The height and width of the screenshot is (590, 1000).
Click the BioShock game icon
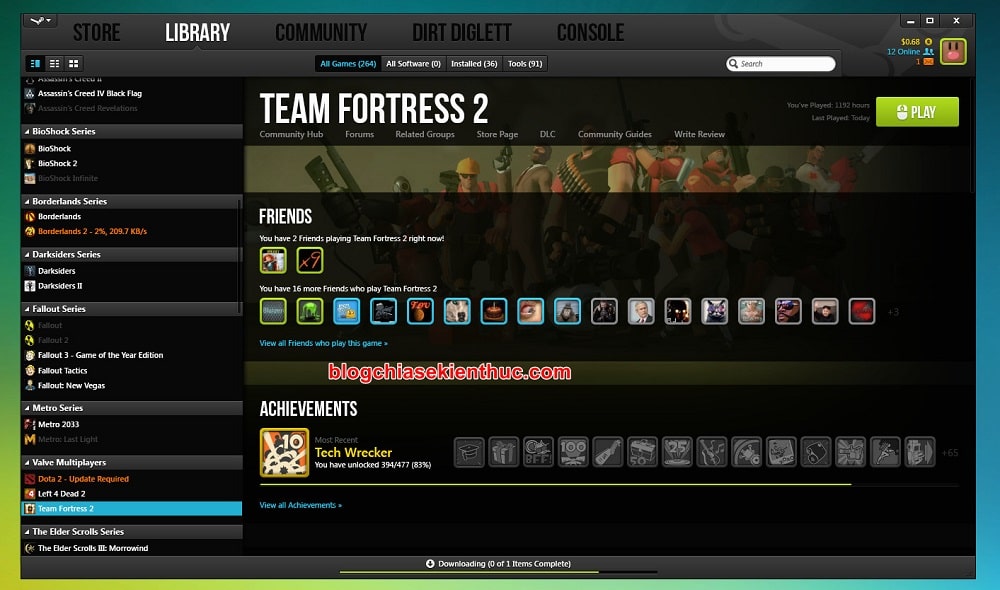coord(29,149)
